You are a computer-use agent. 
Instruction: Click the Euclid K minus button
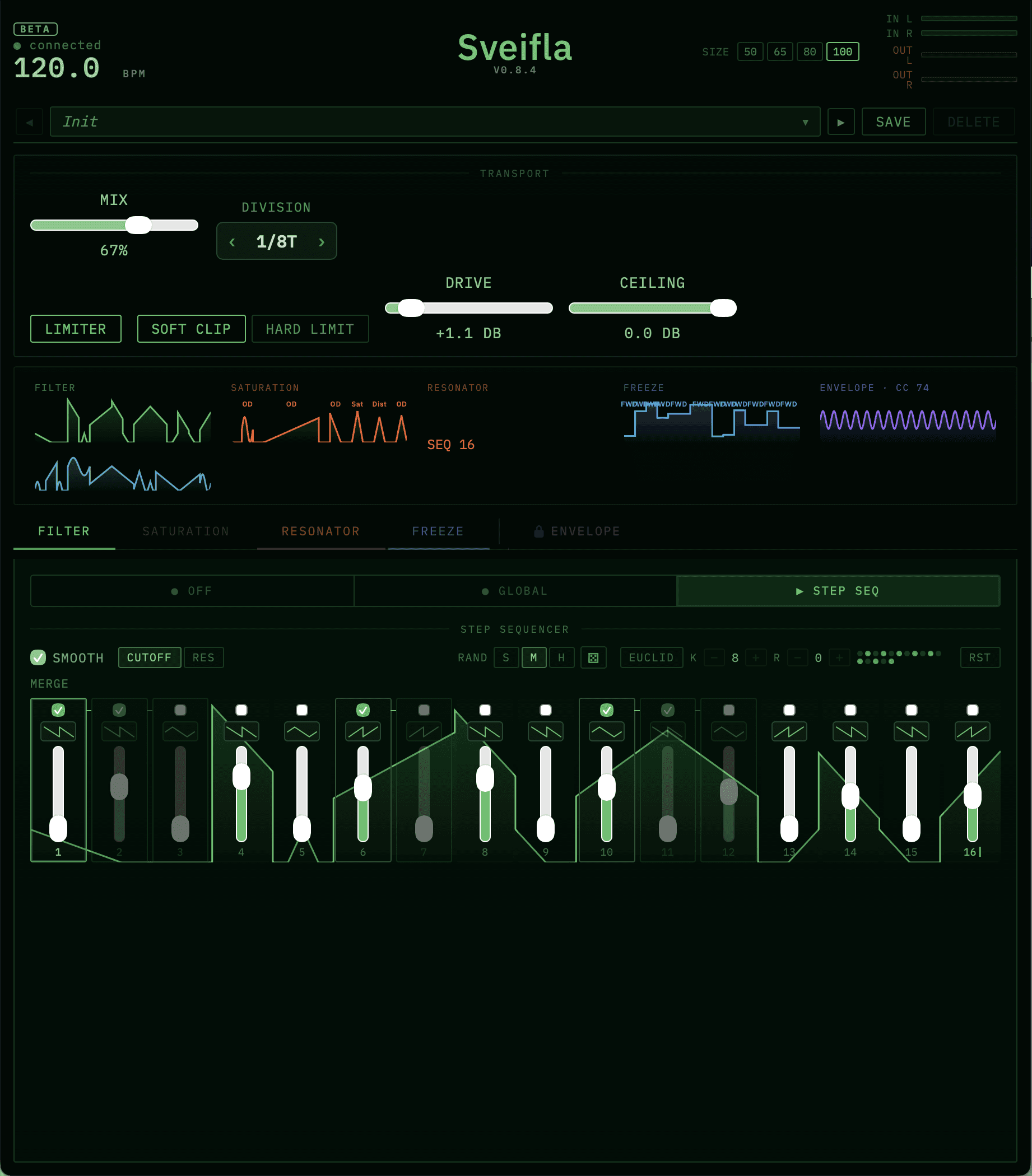[x=714, y=657]
